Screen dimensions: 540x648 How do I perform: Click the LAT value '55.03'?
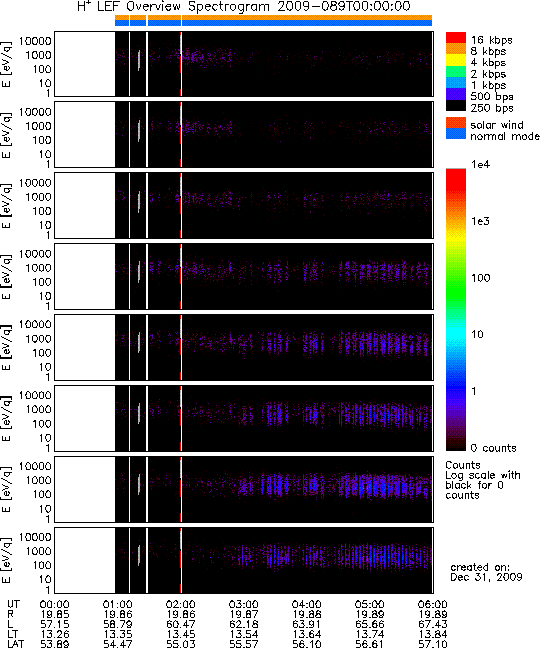pyautogui.click(x=181, y=643)
